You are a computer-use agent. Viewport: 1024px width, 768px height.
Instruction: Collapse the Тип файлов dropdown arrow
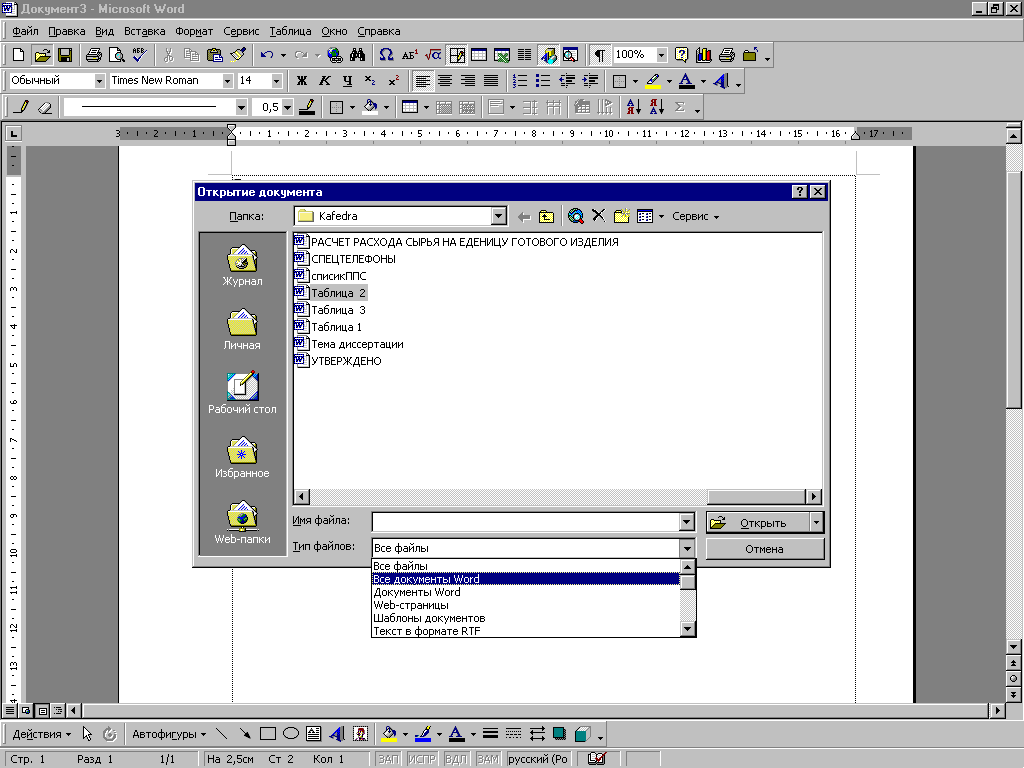click(686, 548)
